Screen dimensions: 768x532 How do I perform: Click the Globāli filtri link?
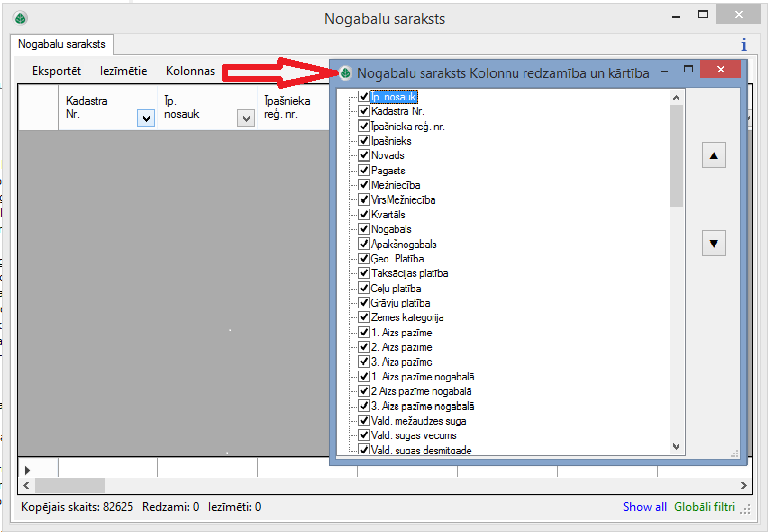pos(711,507)
